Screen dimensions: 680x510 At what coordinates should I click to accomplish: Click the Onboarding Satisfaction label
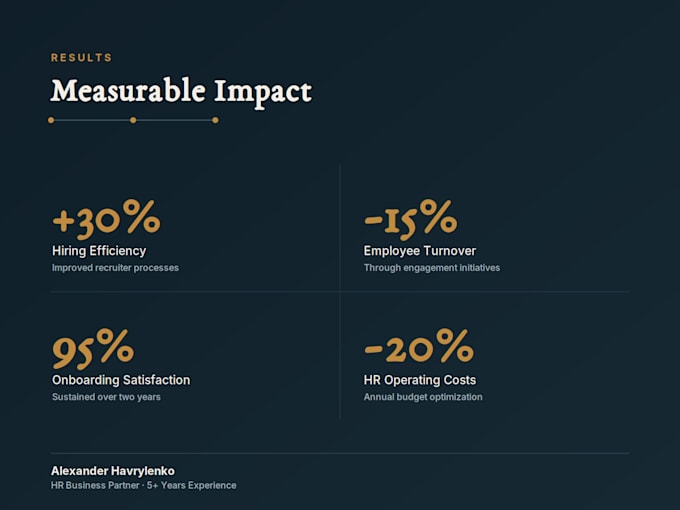(x=121, y=380)
